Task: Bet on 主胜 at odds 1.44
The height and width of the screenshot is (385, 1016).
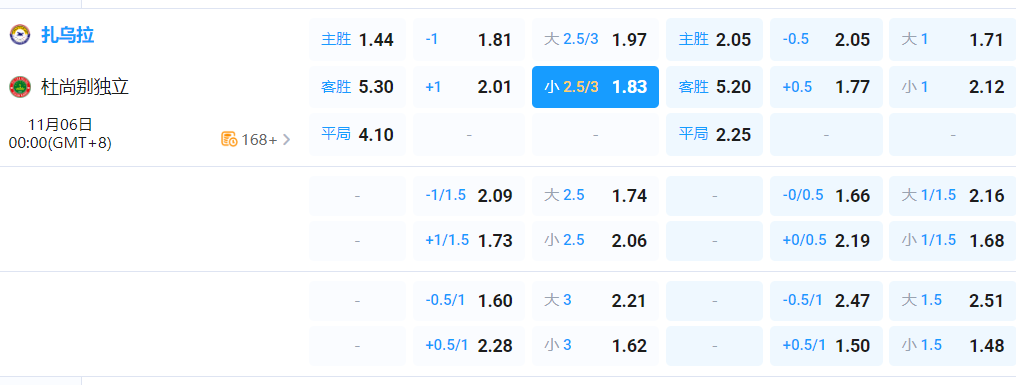Action: (x=358, y=40)
